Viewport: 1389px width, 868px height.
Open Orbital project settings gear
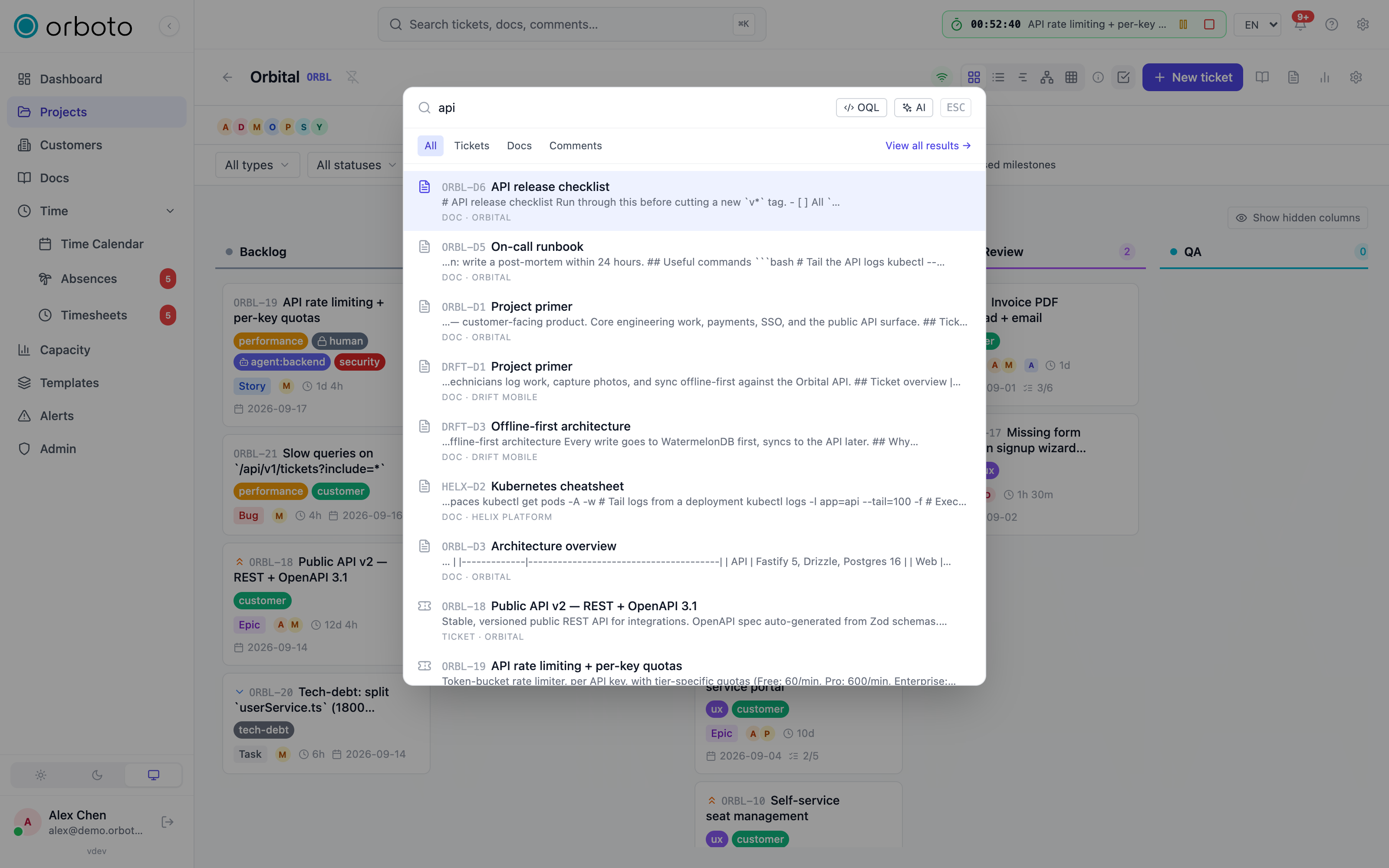1356,77
